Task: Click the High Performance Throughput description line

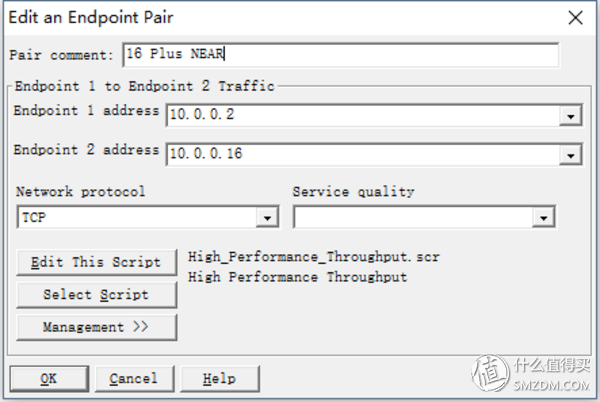Action: pyautogui.click(x=298, y=277)
